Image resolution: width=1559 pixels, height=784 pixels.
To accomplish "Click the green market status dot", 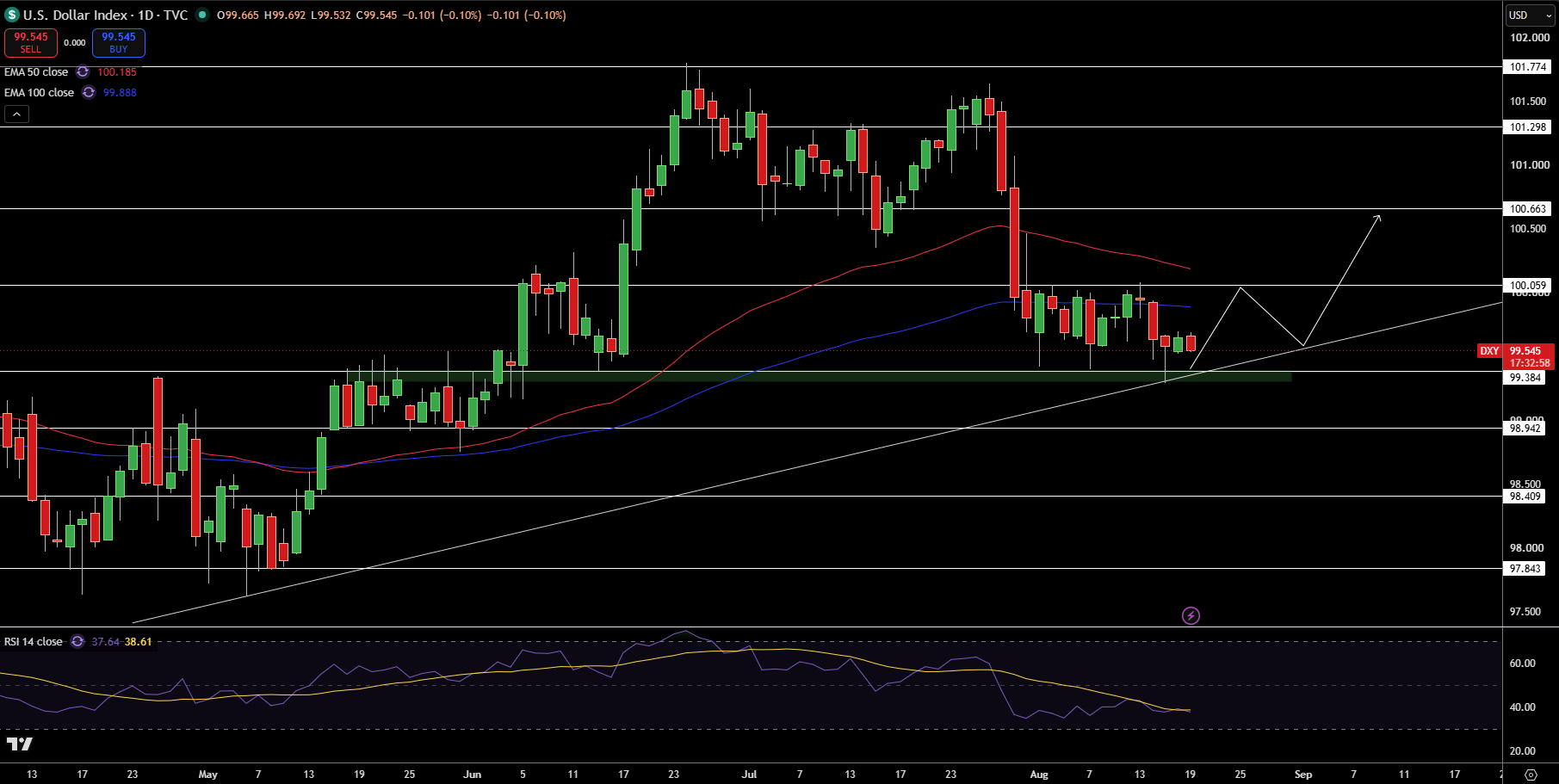I will [x=202, y=15].
